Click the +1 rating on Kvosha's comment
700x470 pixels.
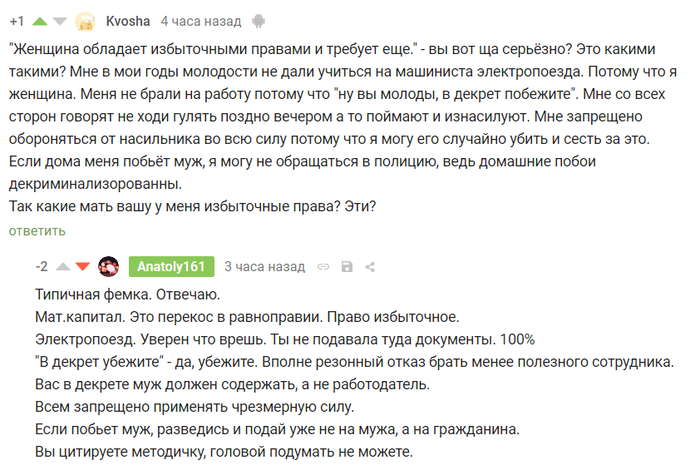[x=17, y=20]
